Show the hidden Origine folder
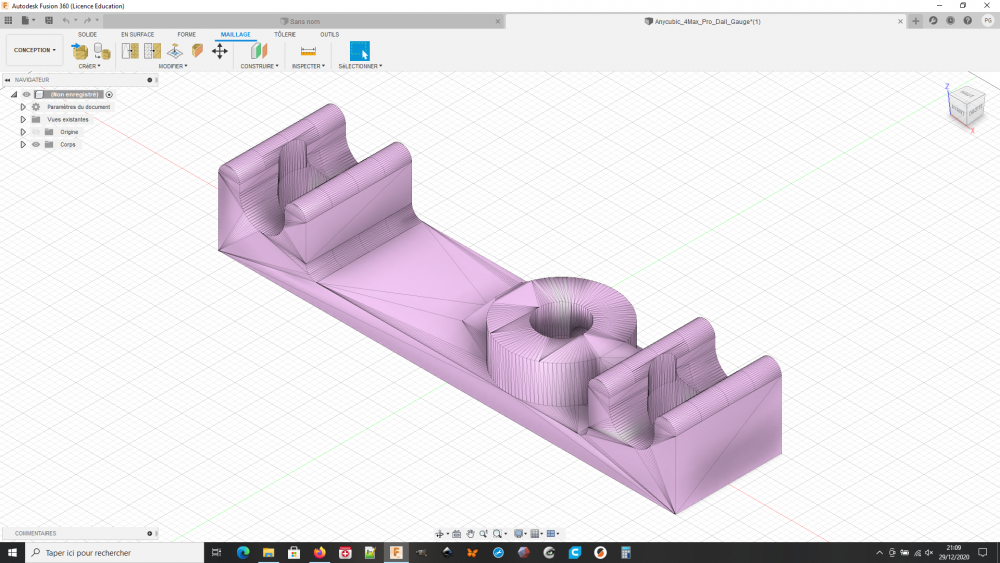The image size is (1000, 563). click(36, 132)
